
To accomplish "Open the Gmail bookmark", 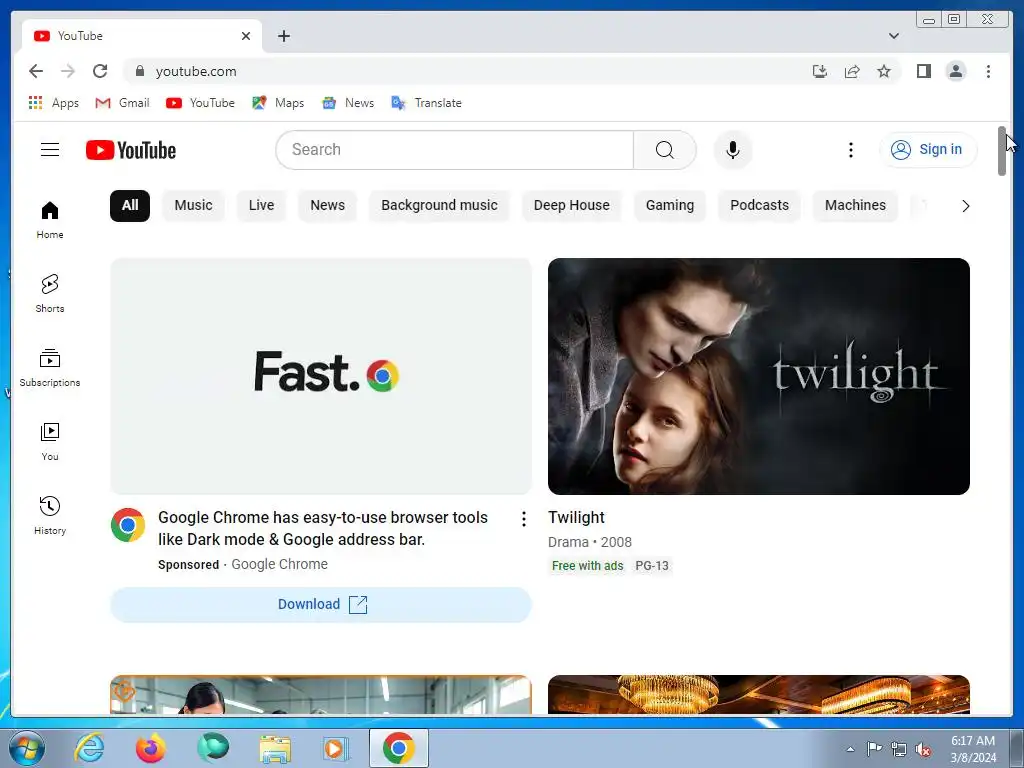I will 122,103.
